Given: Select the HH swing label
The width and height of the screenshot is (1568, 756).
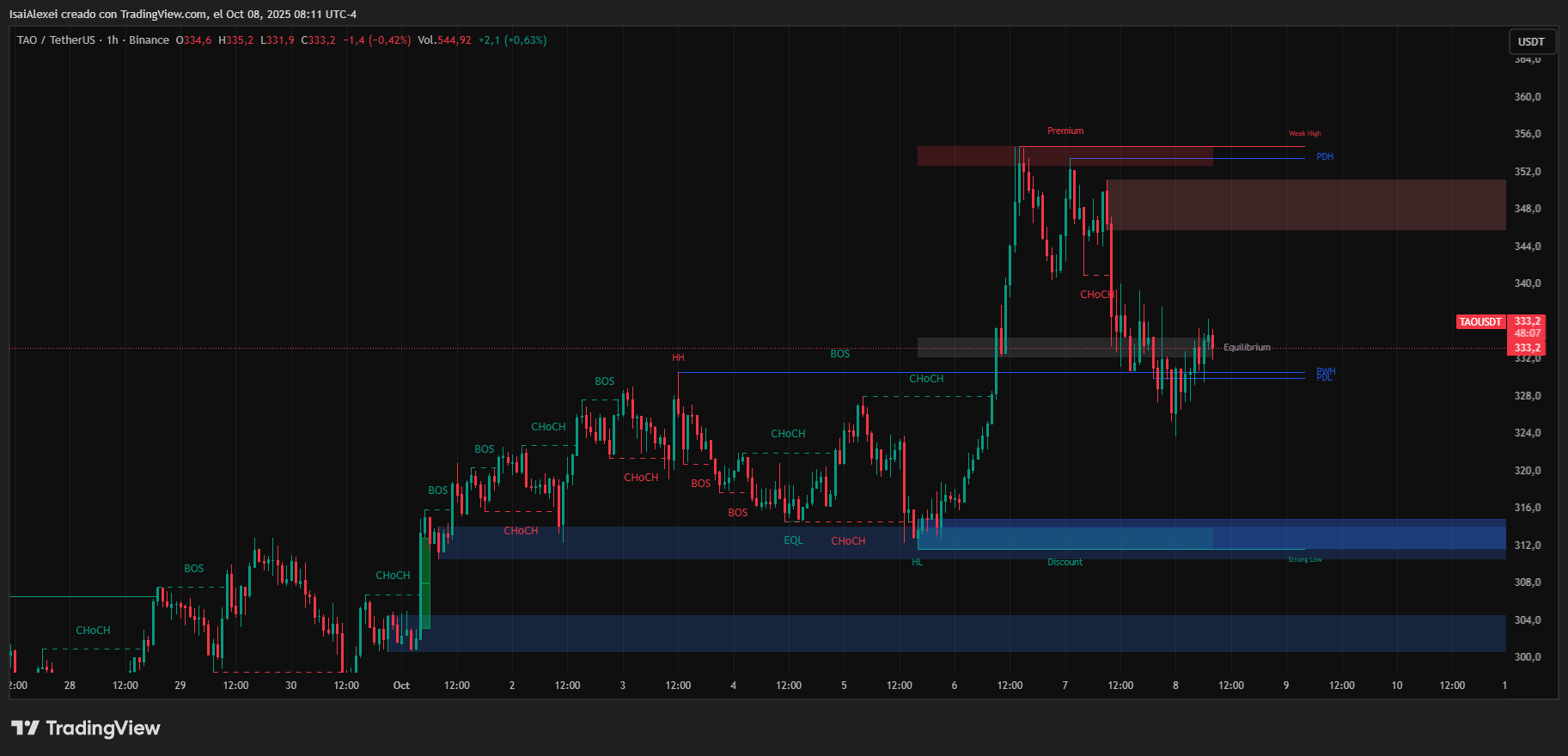Looking at the screenshot, I should point(678,357).
